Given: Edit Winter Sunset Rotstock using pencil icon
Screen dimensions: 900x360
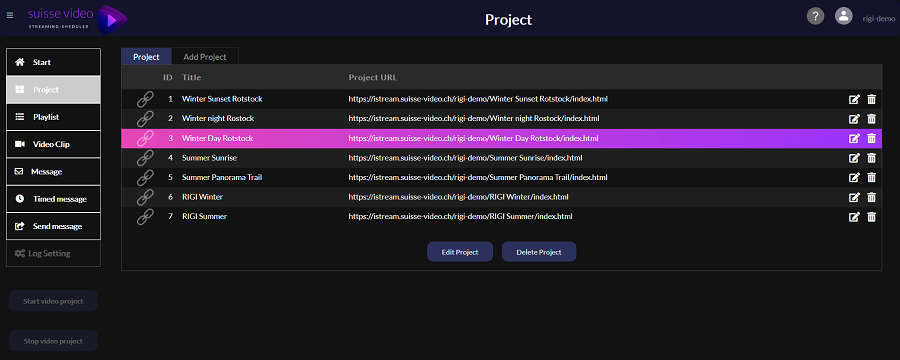Looking at the screenshot, I should [854, 99].
